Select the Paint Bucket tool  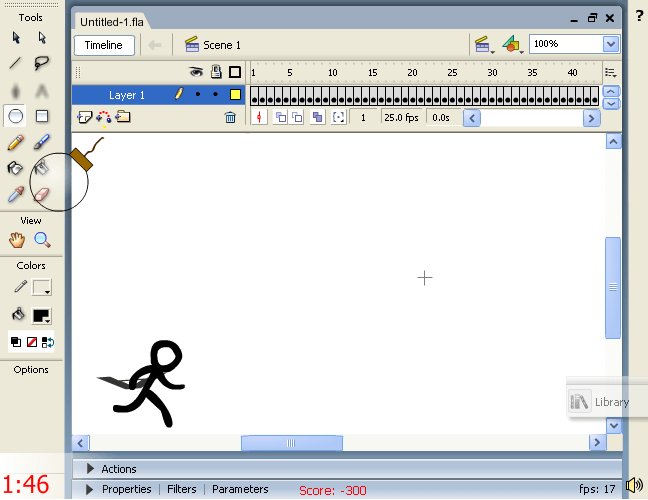coord(42,168)
